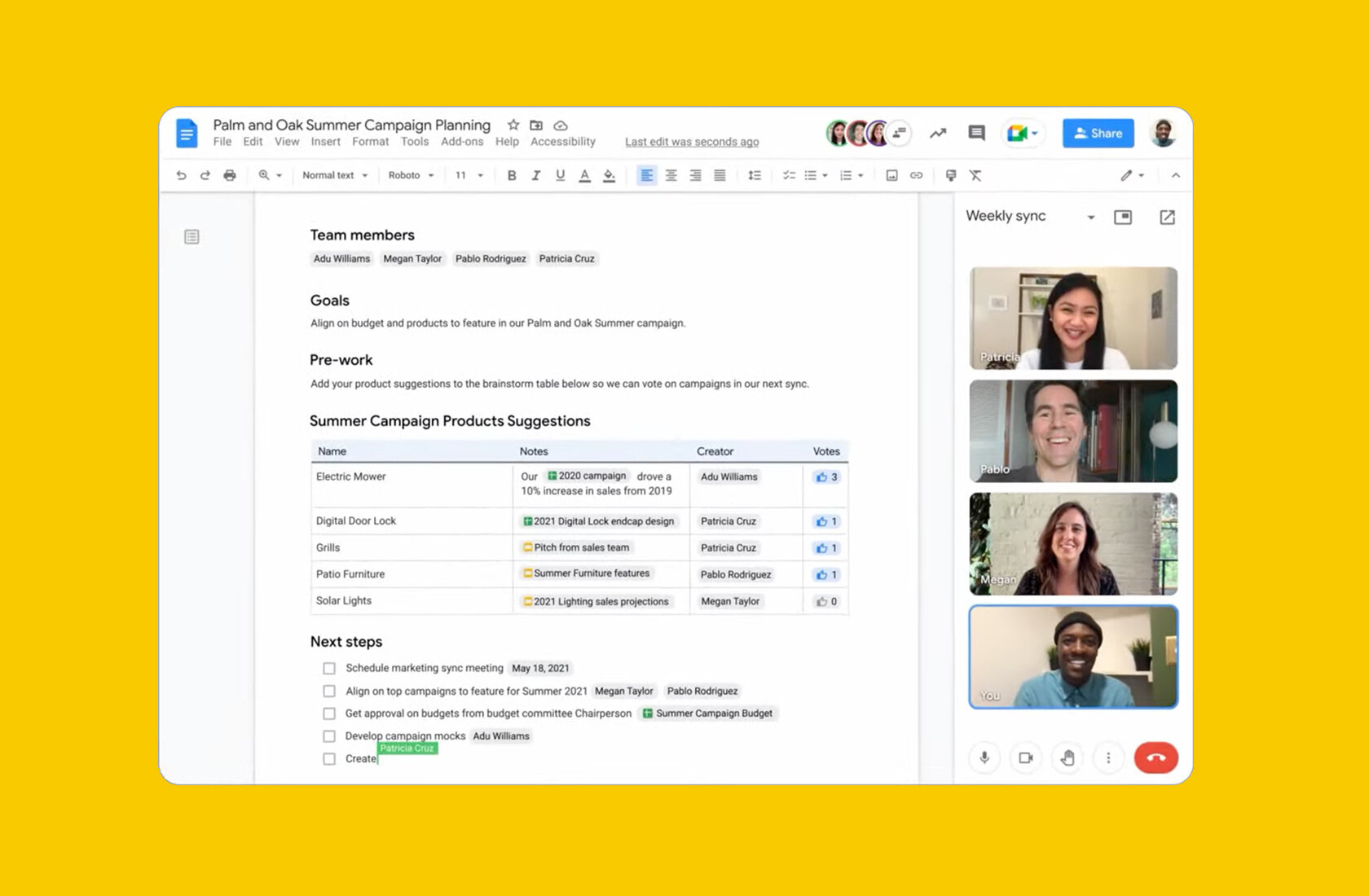Image resolution: width=1369 pixels, height=896 pixels.
Task: Open the text color picker
Action: (x=584, y=175)
